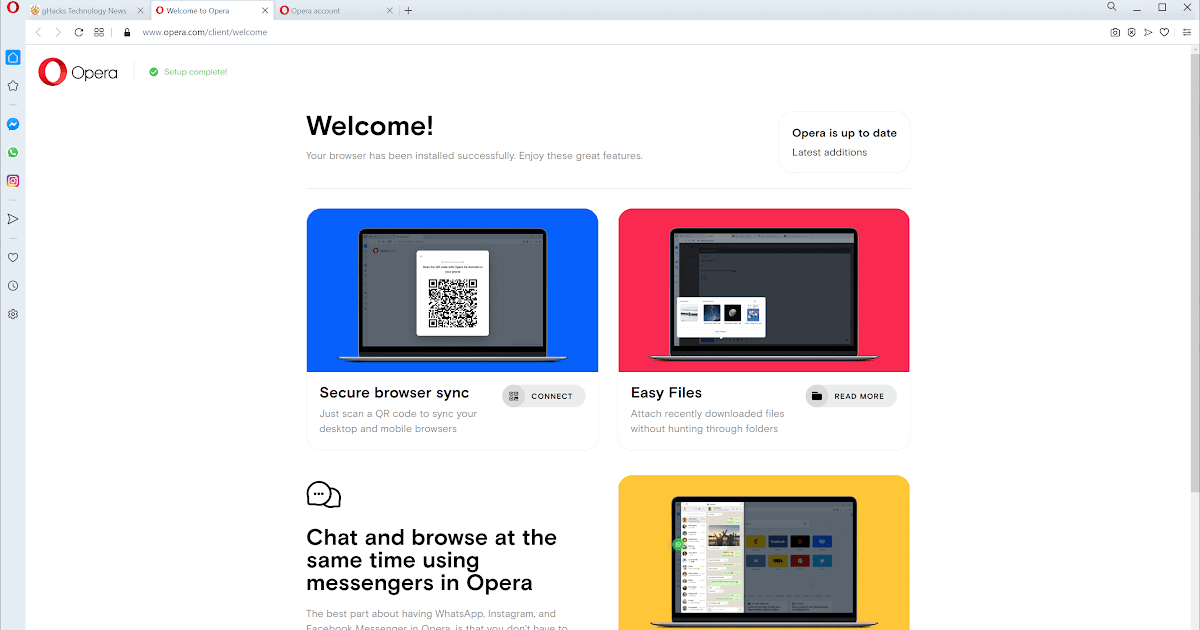The height and width of the screenshot is (630, 1200).
Task: Click the Opera logo on the page
Action: tap(78, 72)
